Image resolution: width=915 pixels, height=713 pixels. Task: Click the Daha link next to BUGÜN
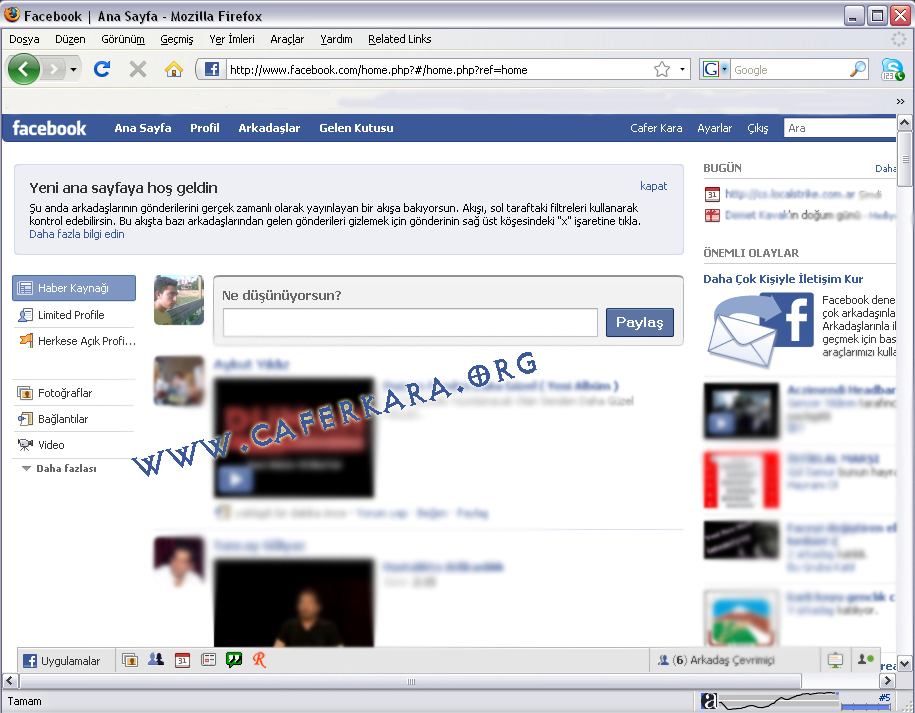(885, 169)
